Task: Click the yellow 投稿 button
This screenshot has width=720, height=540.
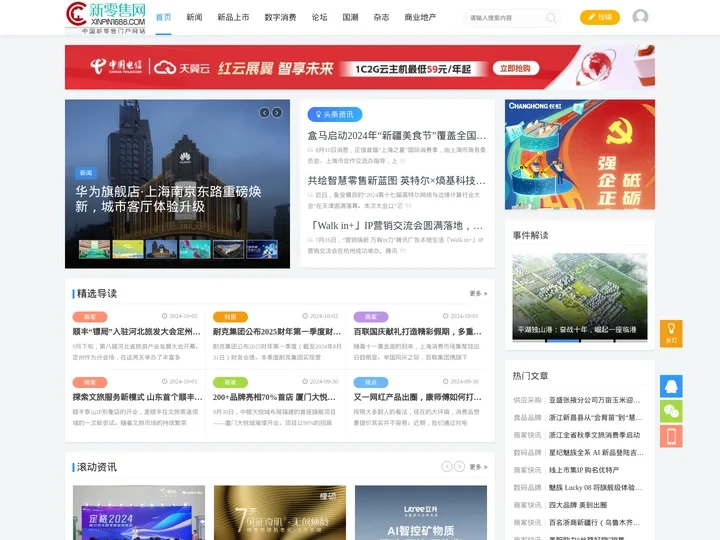Action: pyautogui.click(x=600, y=17)
